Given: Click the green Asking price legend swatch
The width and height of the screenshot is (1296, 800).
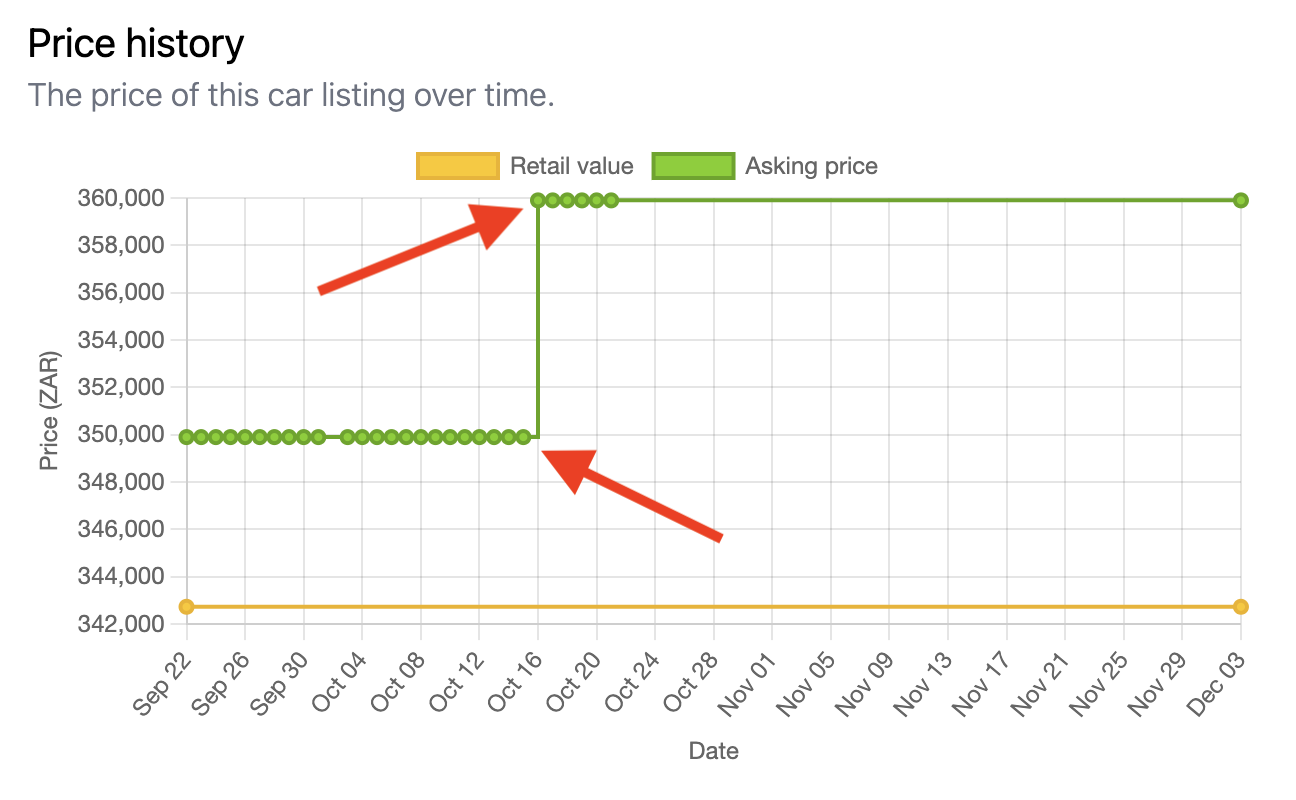Looking at the screenshot, I should [x=693, y=166].
